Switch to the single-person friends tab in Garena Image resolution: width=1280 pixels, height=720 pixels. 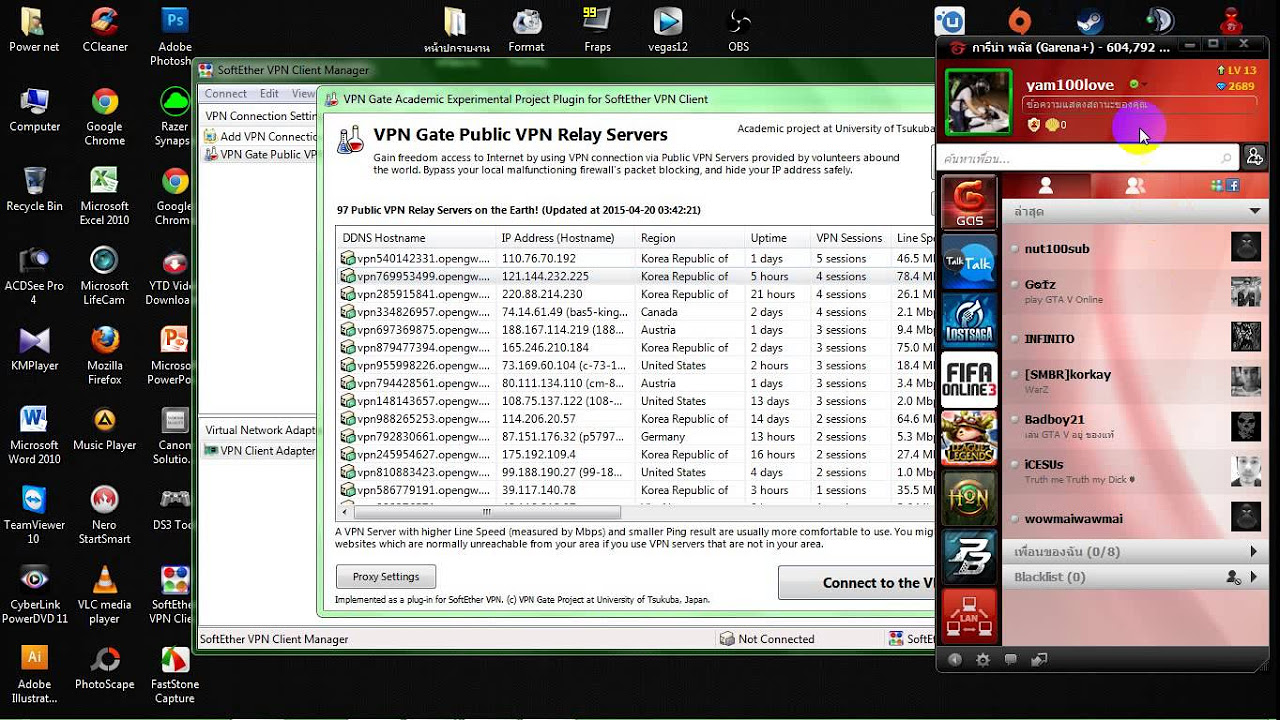tap(1046, 186)
